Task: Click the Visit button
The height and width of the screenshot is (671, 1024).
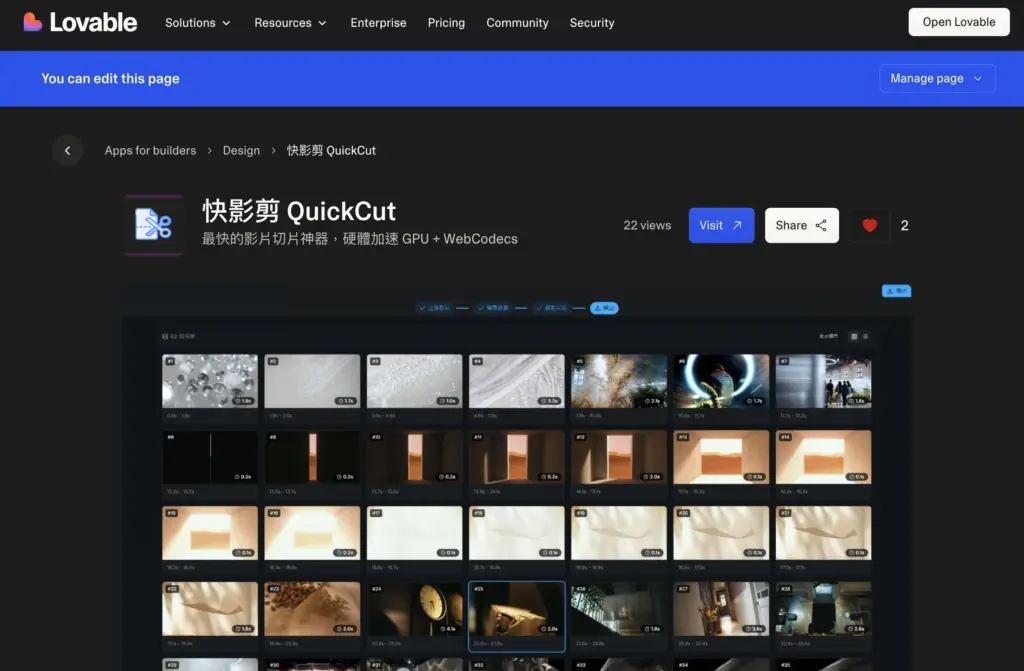Action: [721, 225]
